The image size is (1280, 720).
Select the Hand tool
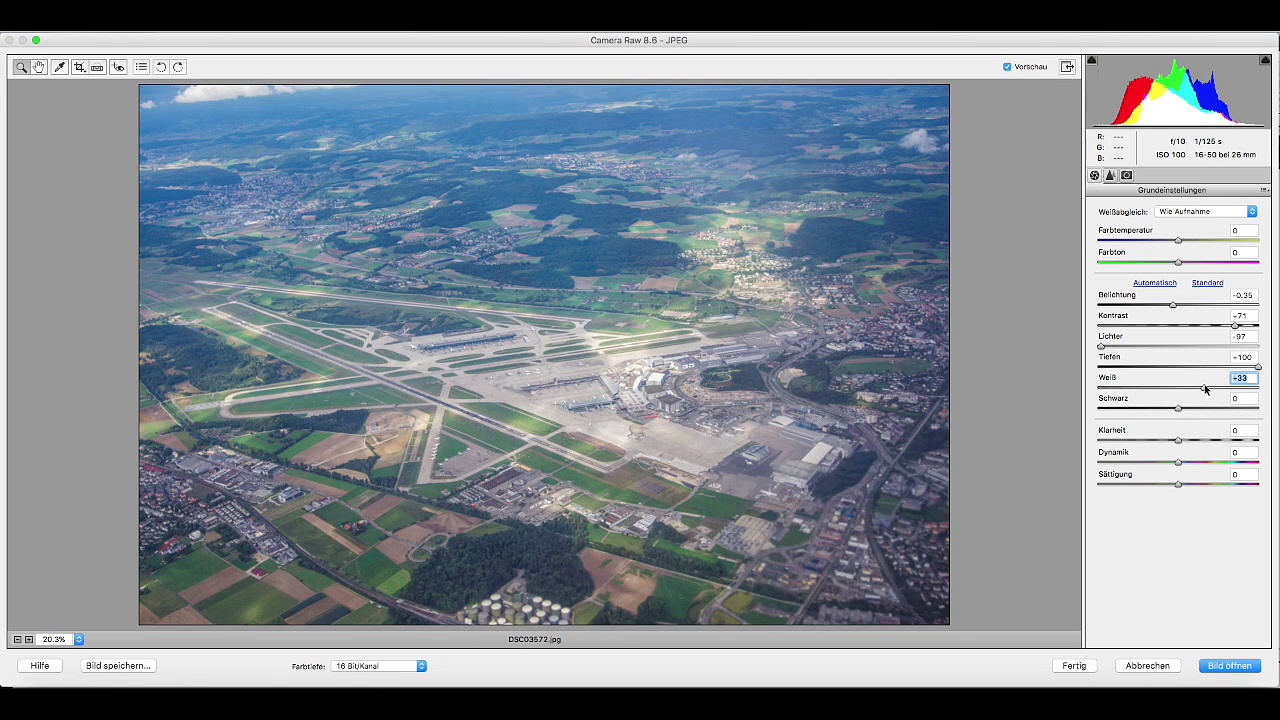point(39,67)
